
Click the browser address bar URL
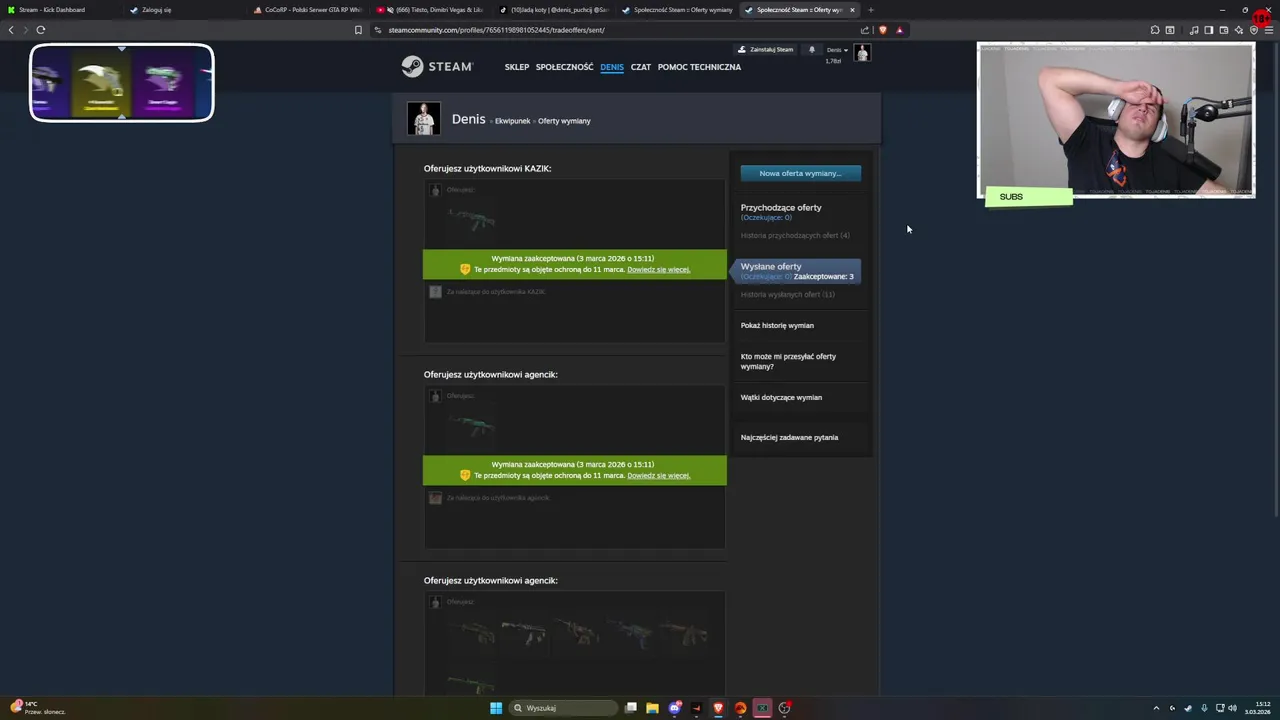tap(496, 30)
